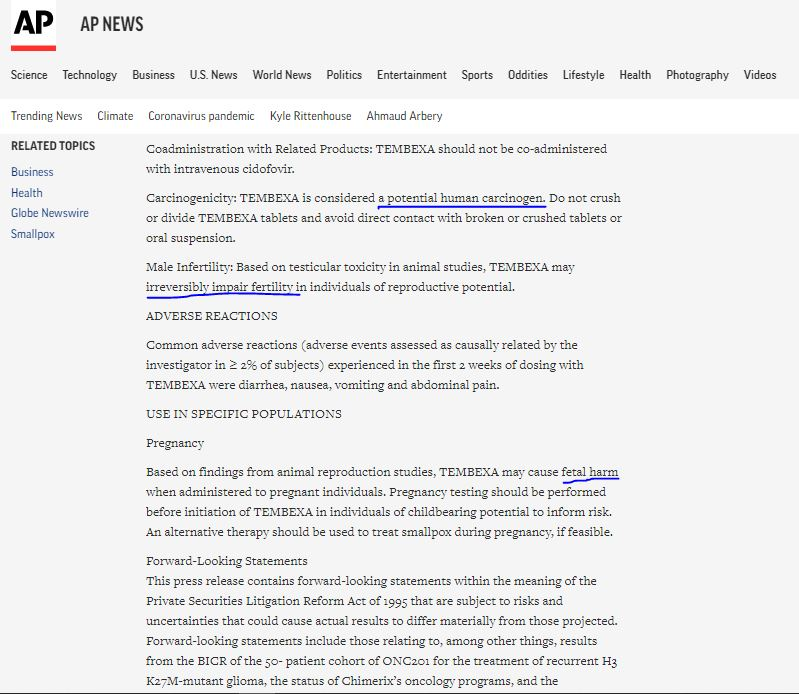
Task: Open Business under Related Topics
Action: tap(32, 172)
